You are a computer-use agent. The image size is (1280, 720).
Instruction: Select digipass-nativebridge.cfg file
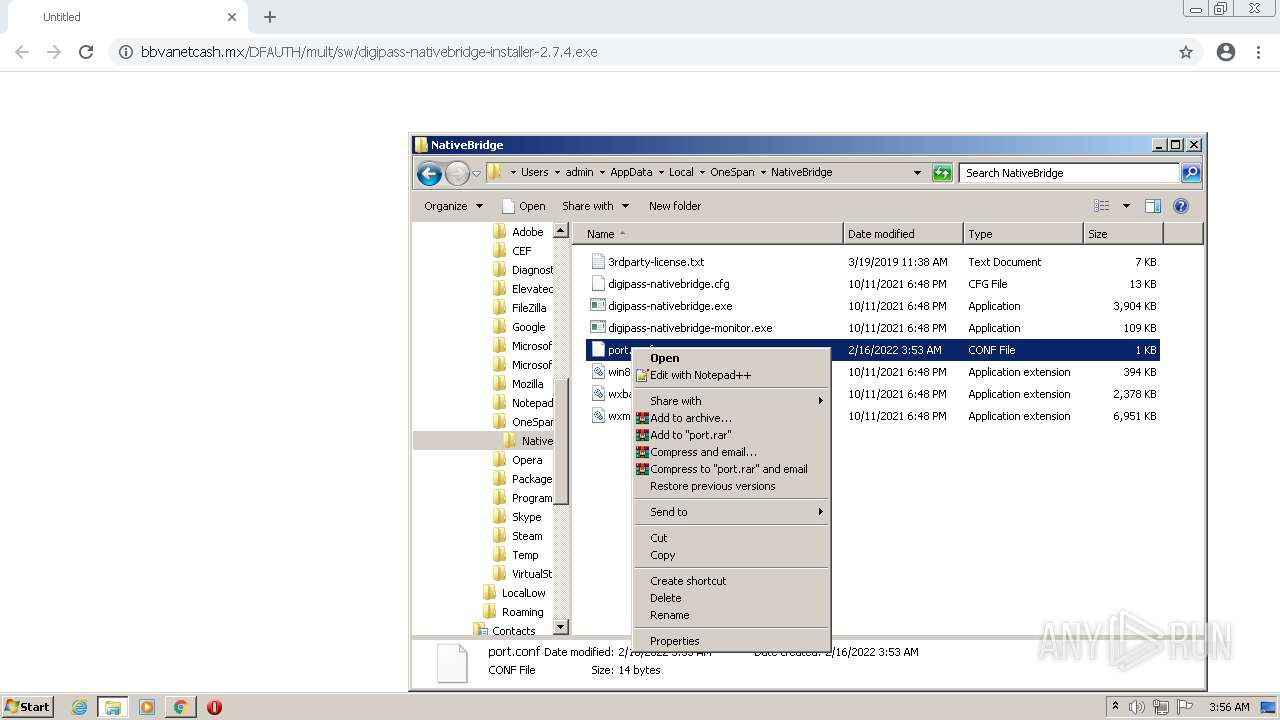[x=669, y=284]
